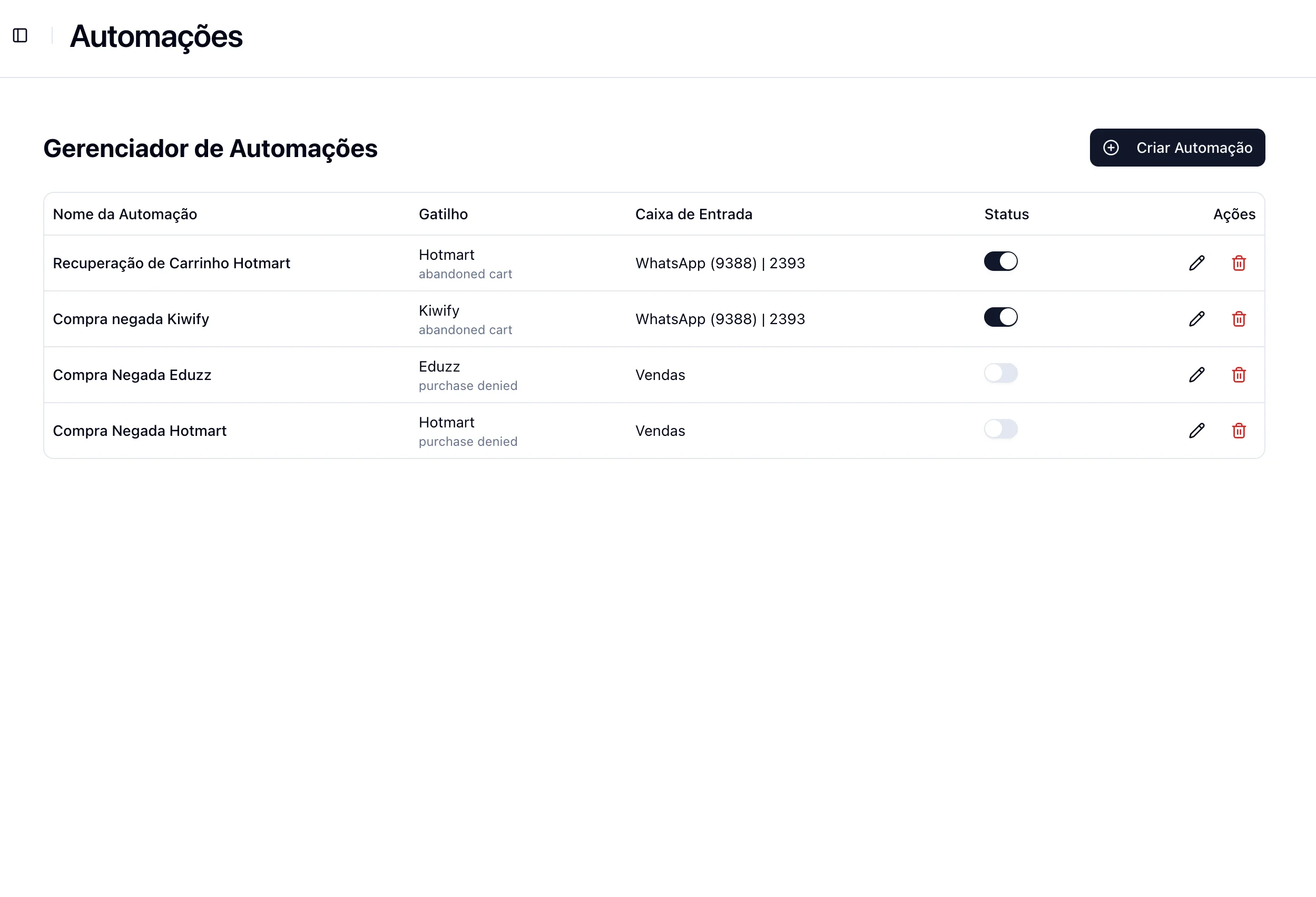Enable the Compra Negada Eduzz automation
The height and width of the screenshot is (897, 1316).
click(1000, 373)
